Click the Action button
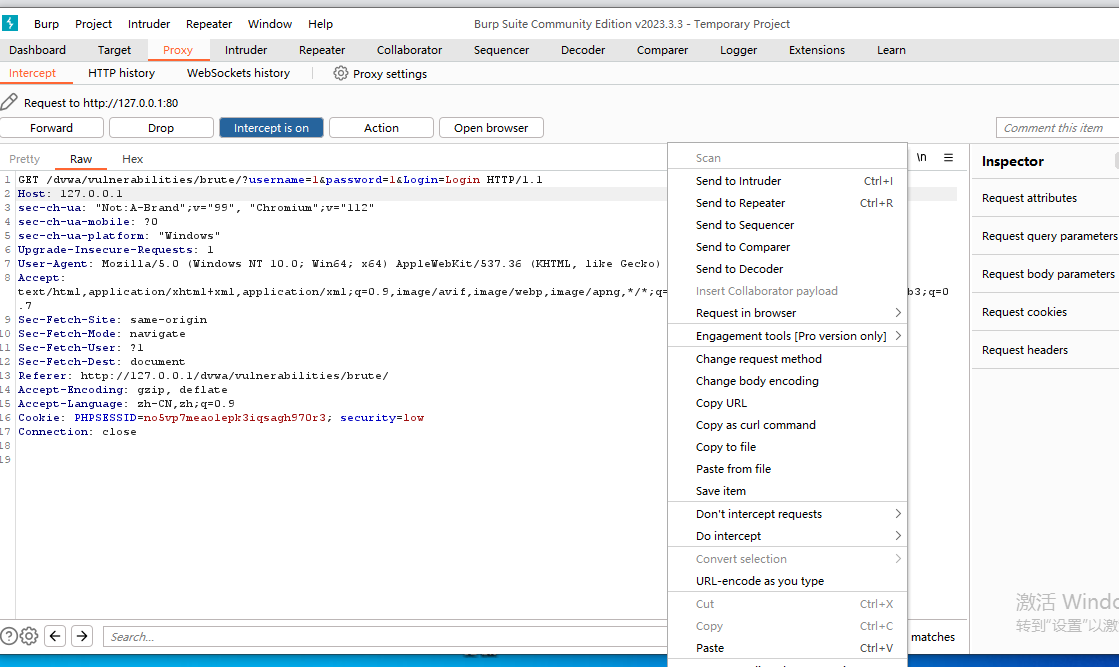 pyautogui.click(x=381, y=128)
